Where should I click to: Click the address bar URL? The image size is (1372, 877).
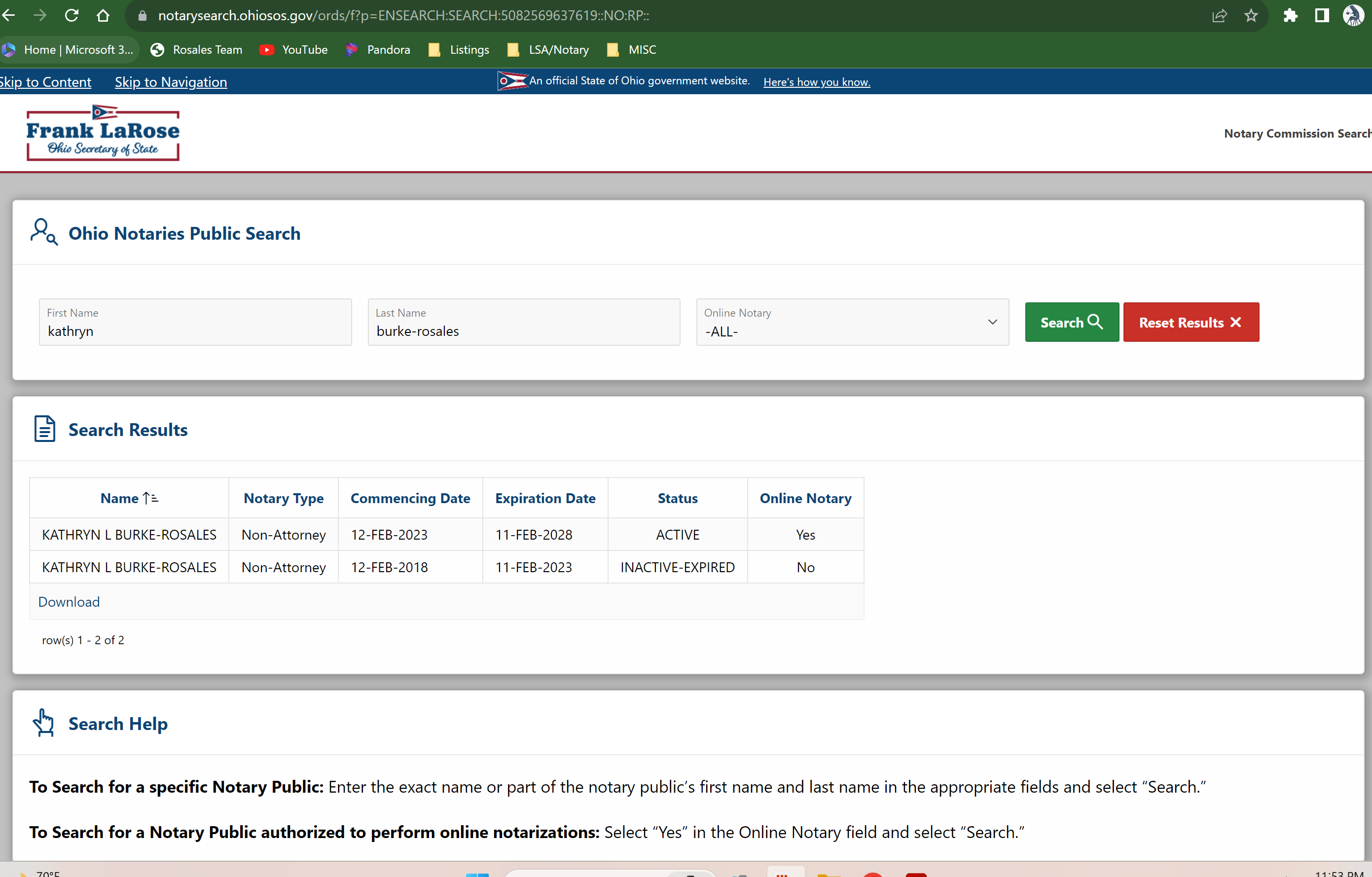pos(403,15)
